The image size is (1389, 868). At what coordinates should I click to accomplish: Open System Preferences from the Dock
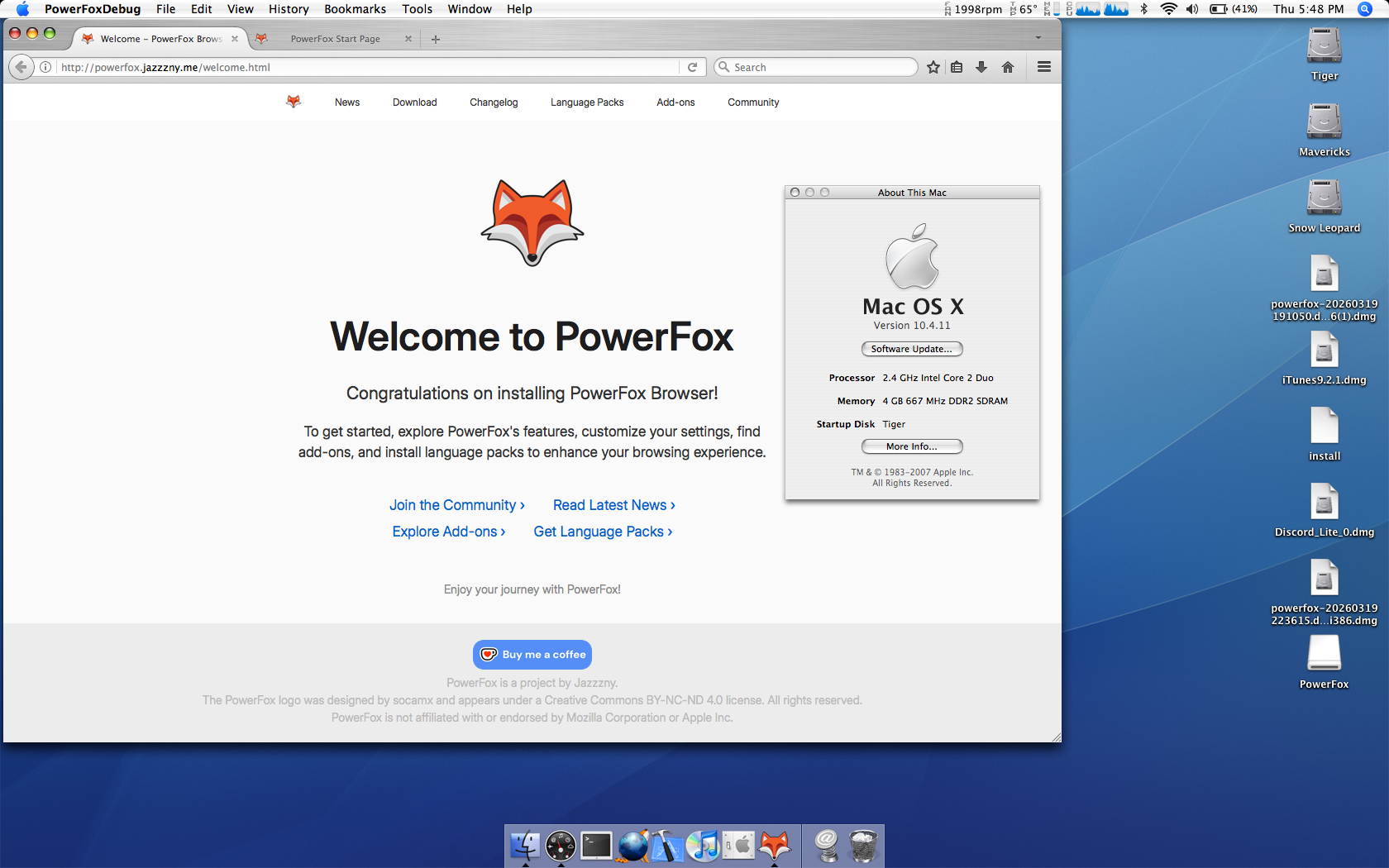coord(739,846)
